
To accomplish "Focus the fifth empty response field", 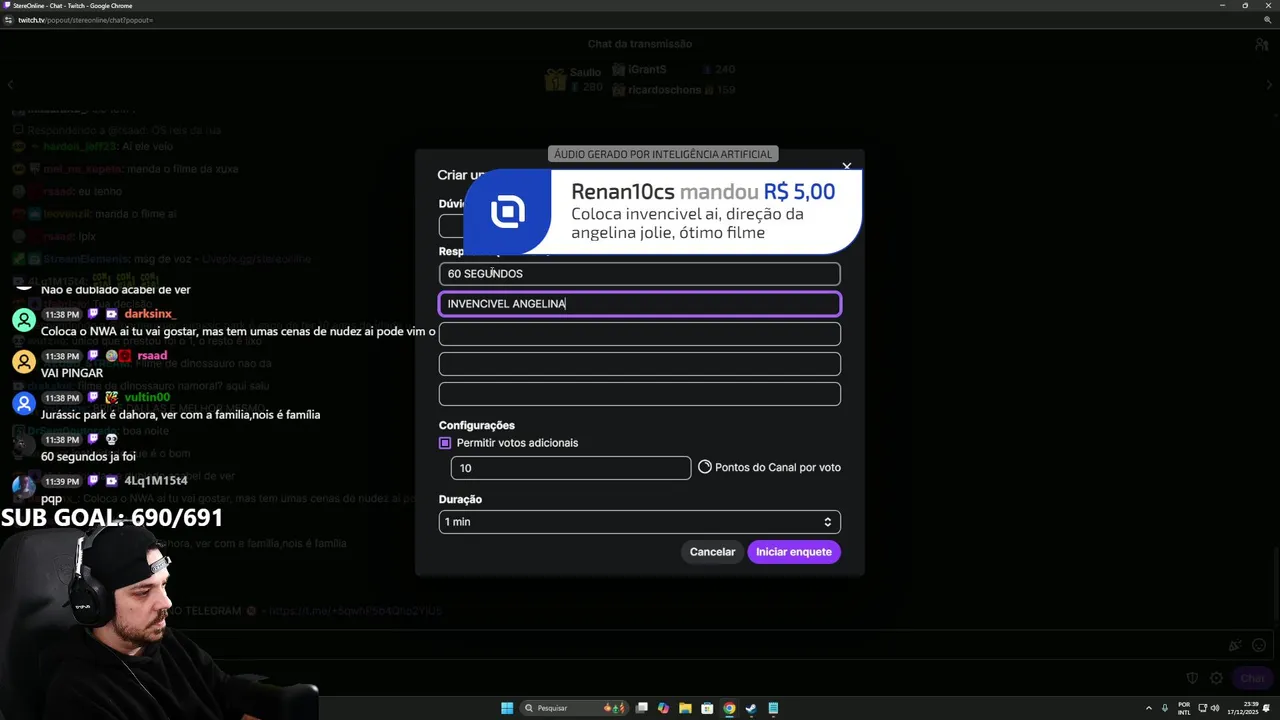I will [x=640, y=394].
